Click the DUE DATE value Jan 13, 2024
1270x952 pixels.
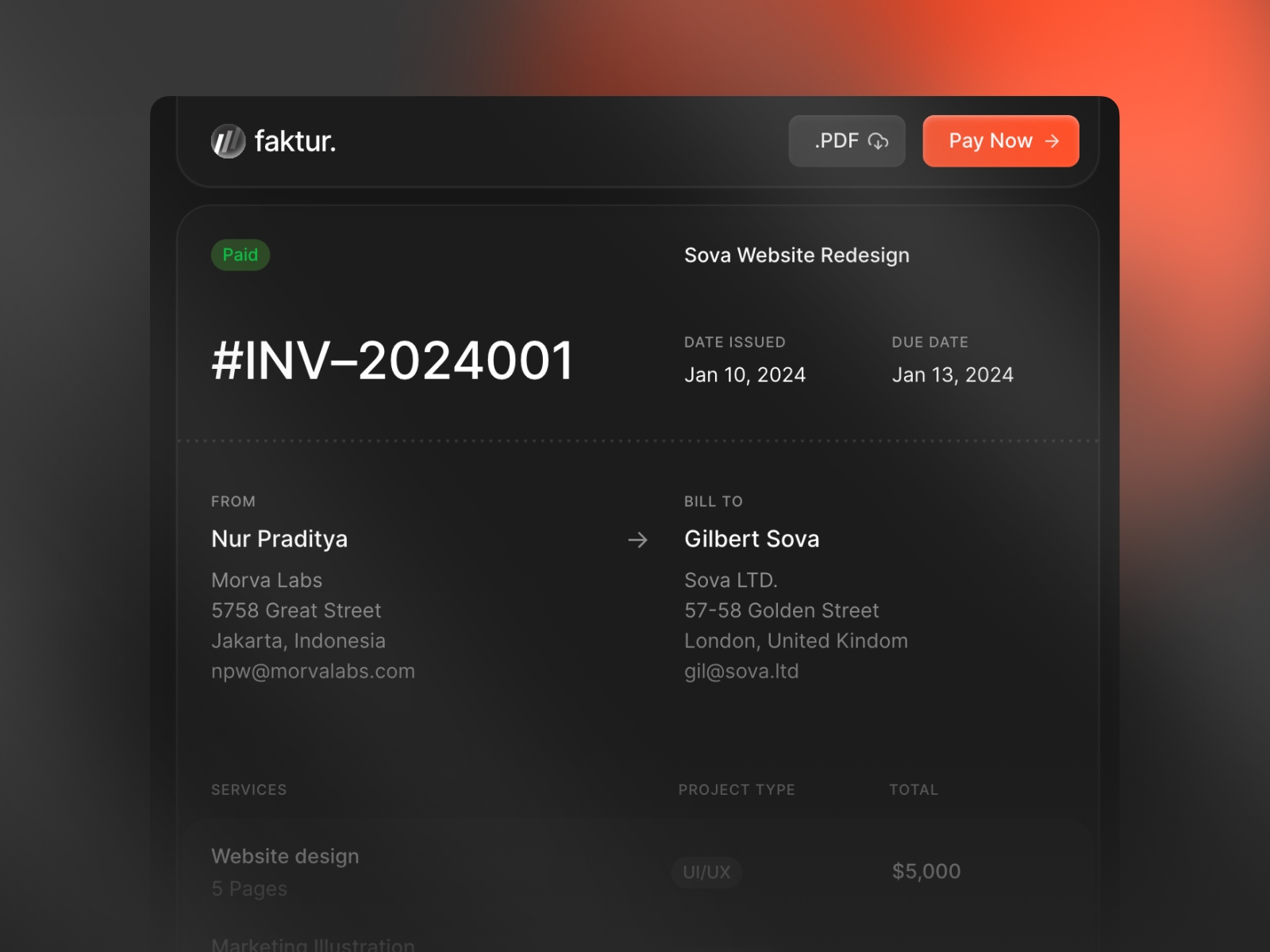coord(952,374)
